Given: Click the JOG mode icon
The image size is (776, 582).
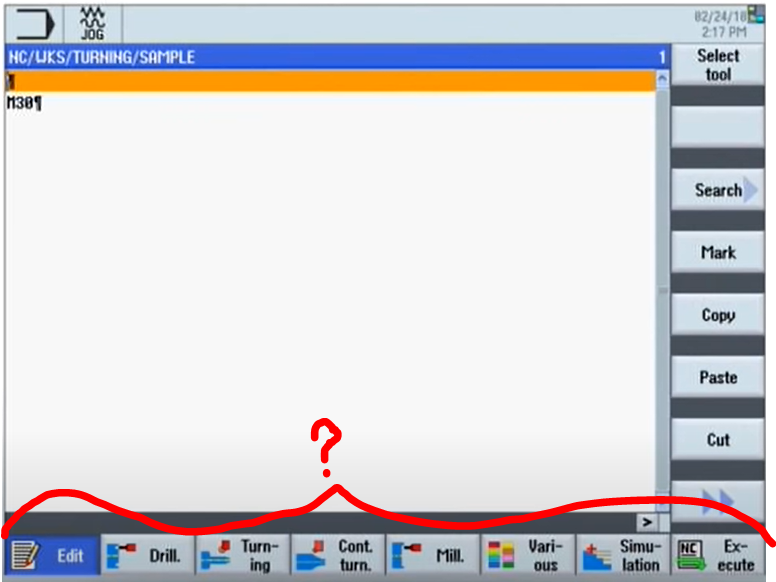Looking at the screenshot, I should pyautogui.click(x=93, y=24).
